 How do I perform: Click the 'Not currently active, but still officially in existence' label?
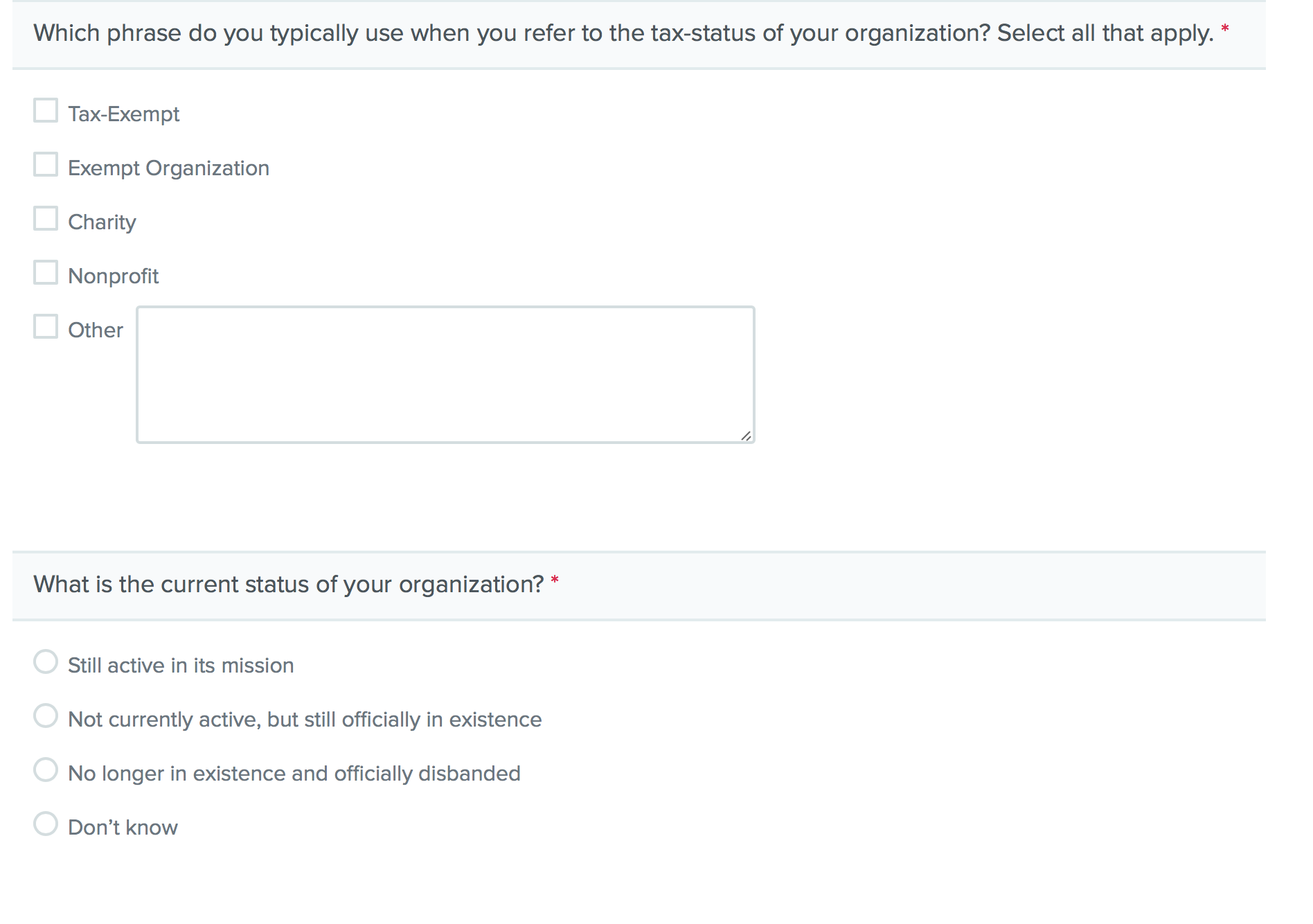point(305,720)
